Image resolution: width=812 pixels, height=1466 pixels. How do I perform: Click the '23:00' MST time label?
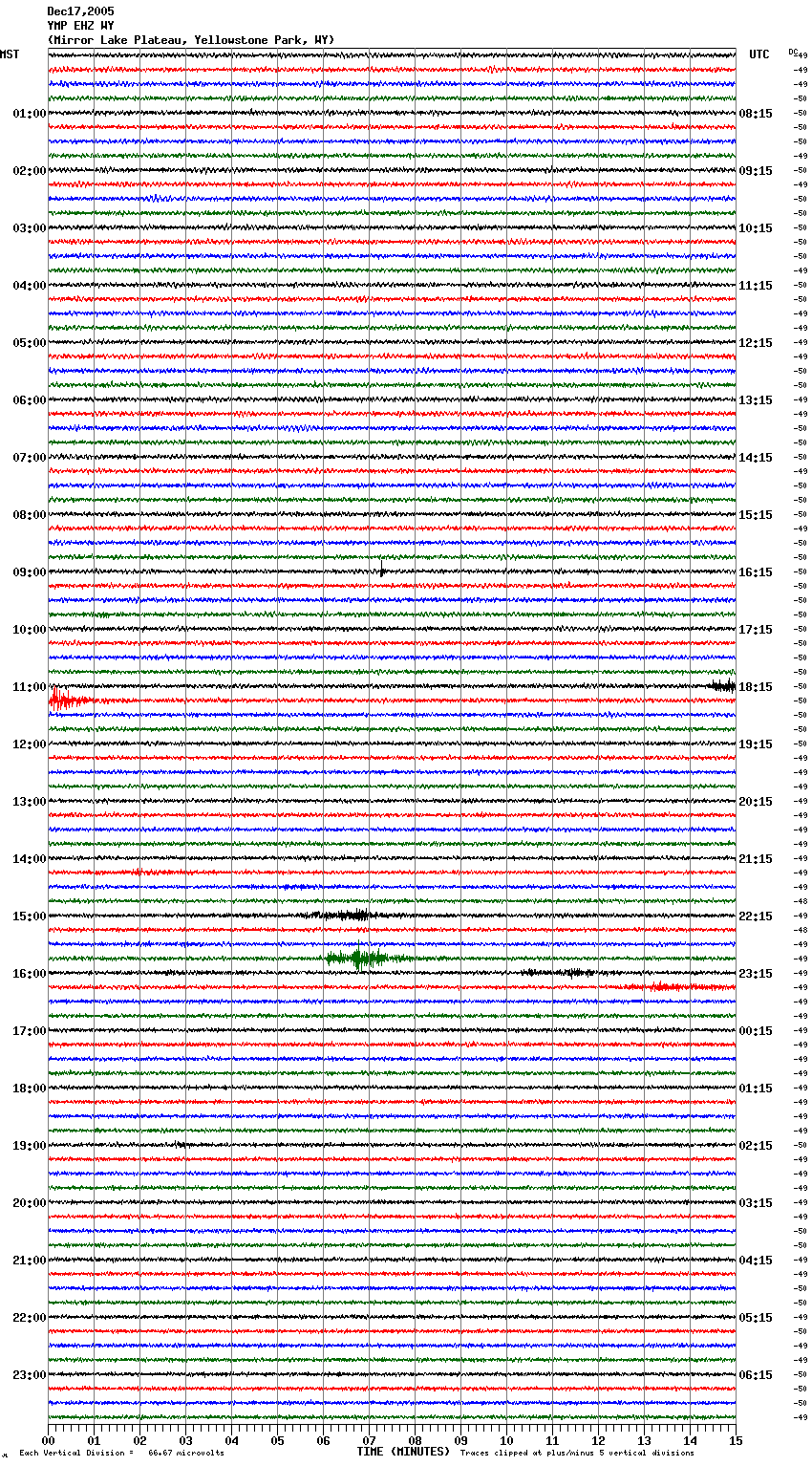tap(30, 1375)
